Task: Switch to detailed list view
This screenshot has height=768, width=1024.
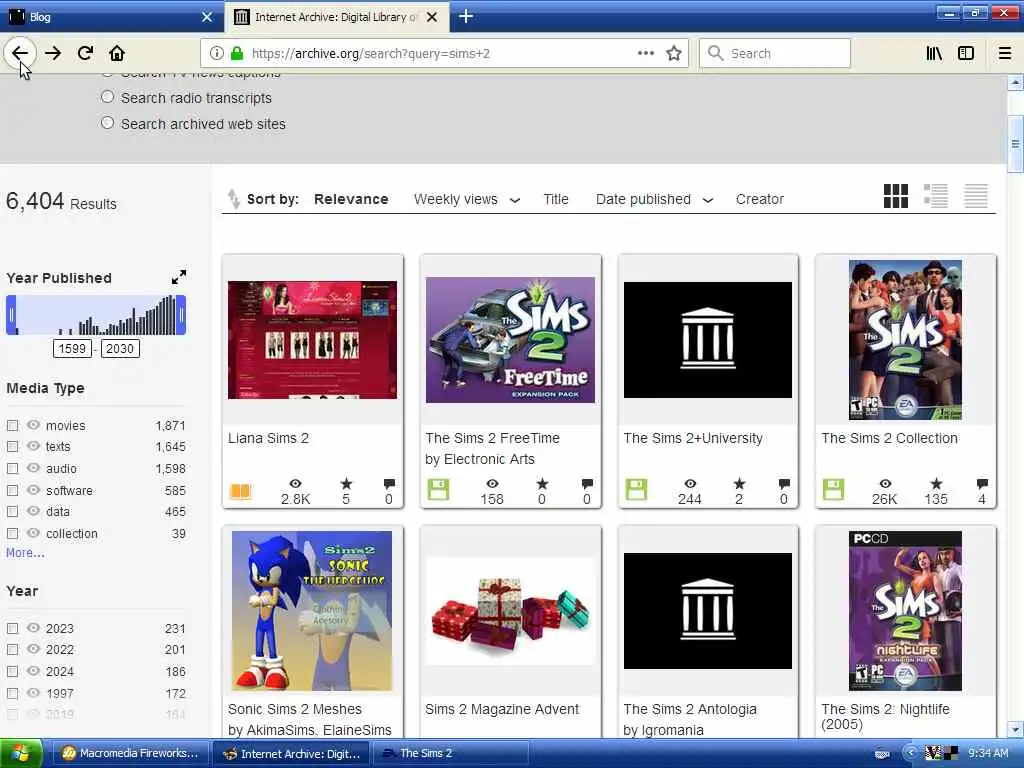Action: coord(936,196)
